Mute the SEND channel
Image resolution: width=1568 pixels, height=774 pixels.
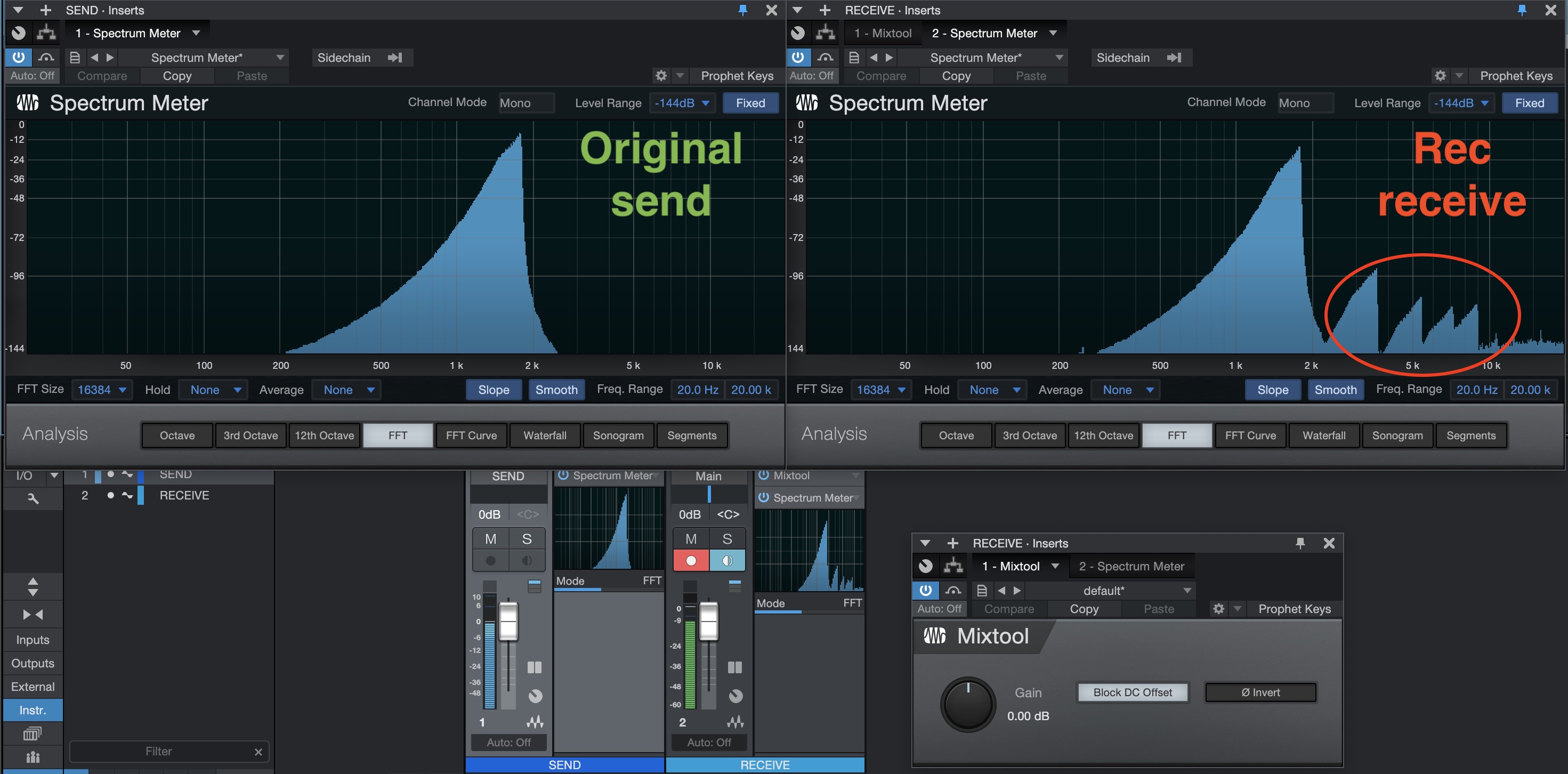tap(491, 539)
